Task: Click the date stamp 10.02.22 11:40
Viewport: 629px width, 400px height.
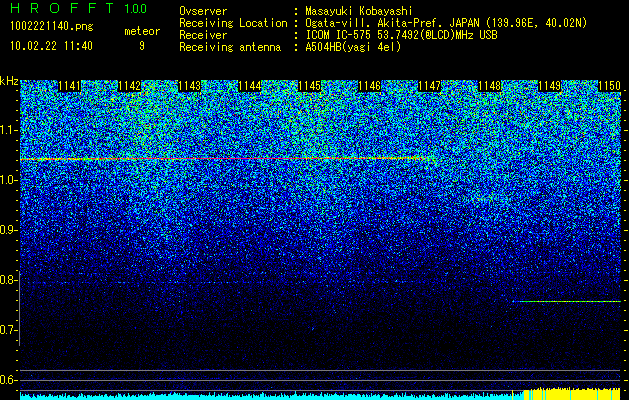Action: (51, 46)
